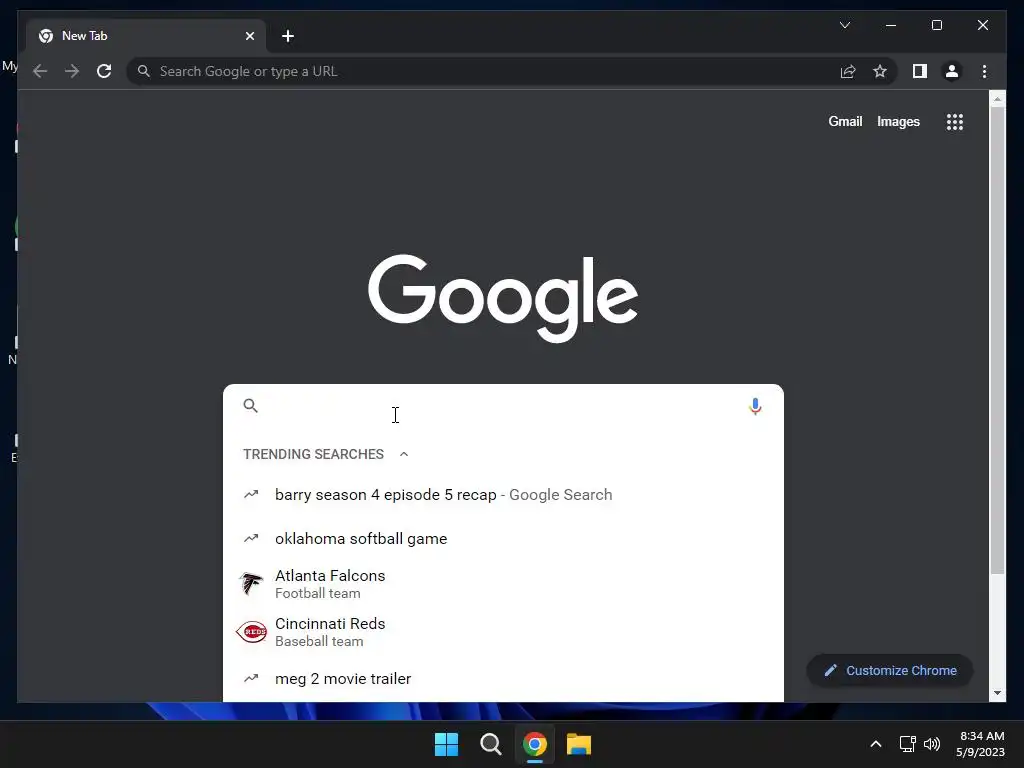Open the clock showing 8:34 AM
The image size is (1024, 768).
980,744
